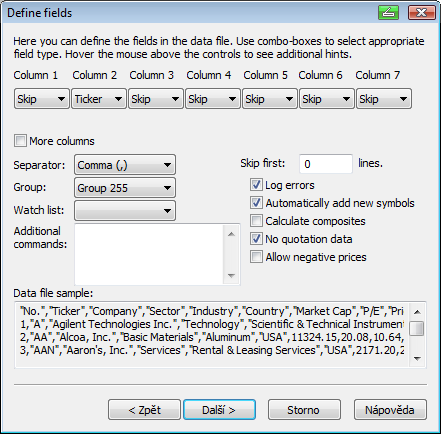This screenshot has height=434, width=441.
Task: Toggle Automatically add new symbols
Action: (256, 203)
